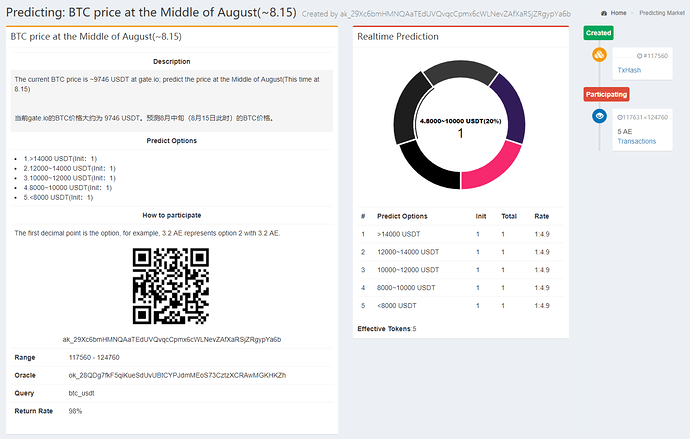This screenshot has width=690, height=439.
Task: Click table row <8000 USDT
Action: tap(460, 305)
